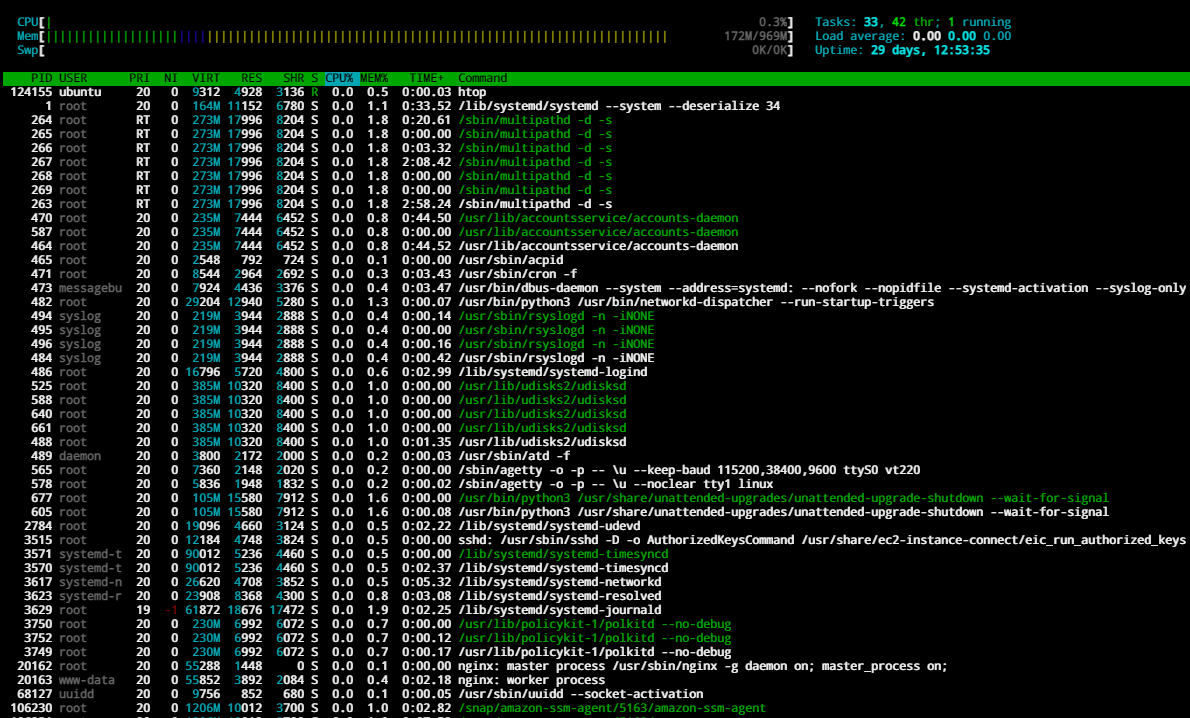Click the red -1 nice value
Viewport: 1190px width, 718px height.
171,610
